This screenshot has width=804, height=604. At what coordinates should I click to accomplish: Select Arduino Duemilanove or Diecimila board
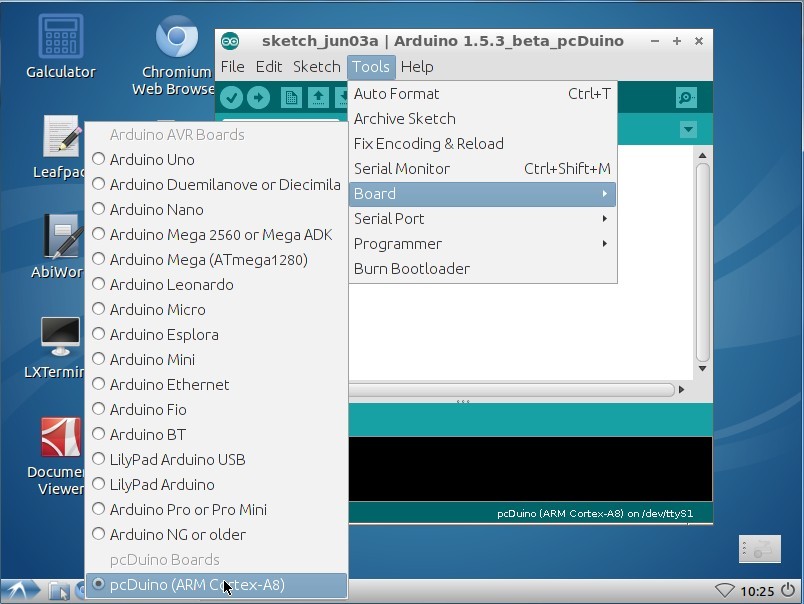click(216, 185)
